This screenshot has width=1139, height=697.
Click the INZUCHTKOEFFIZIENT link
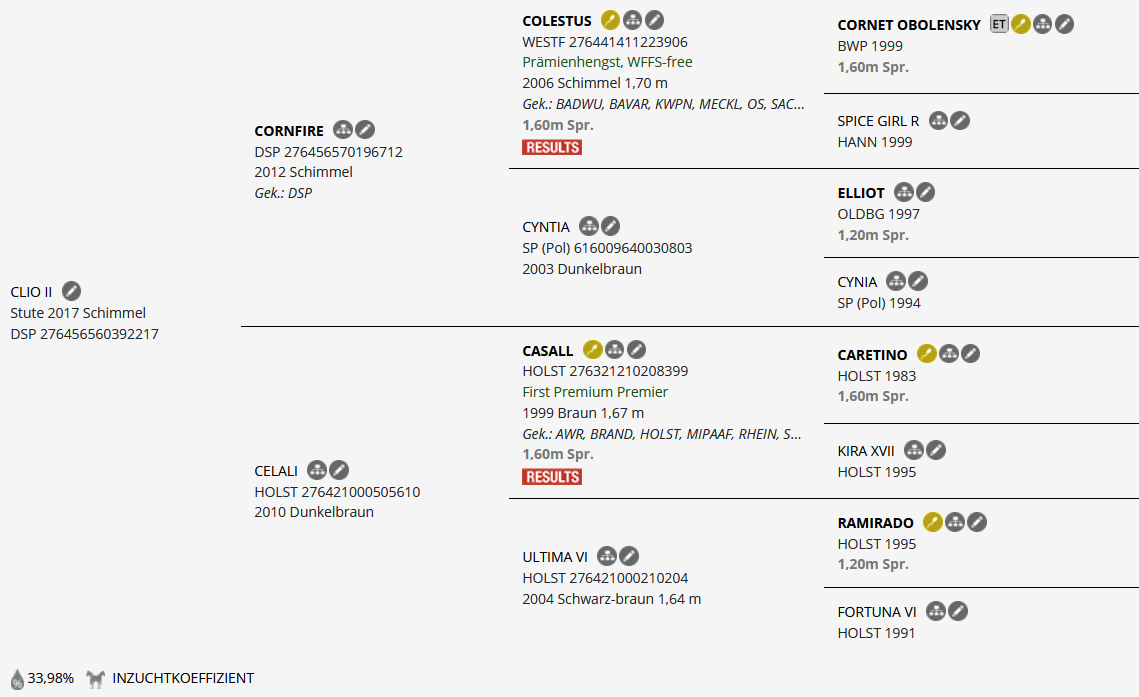coord(183,678)
